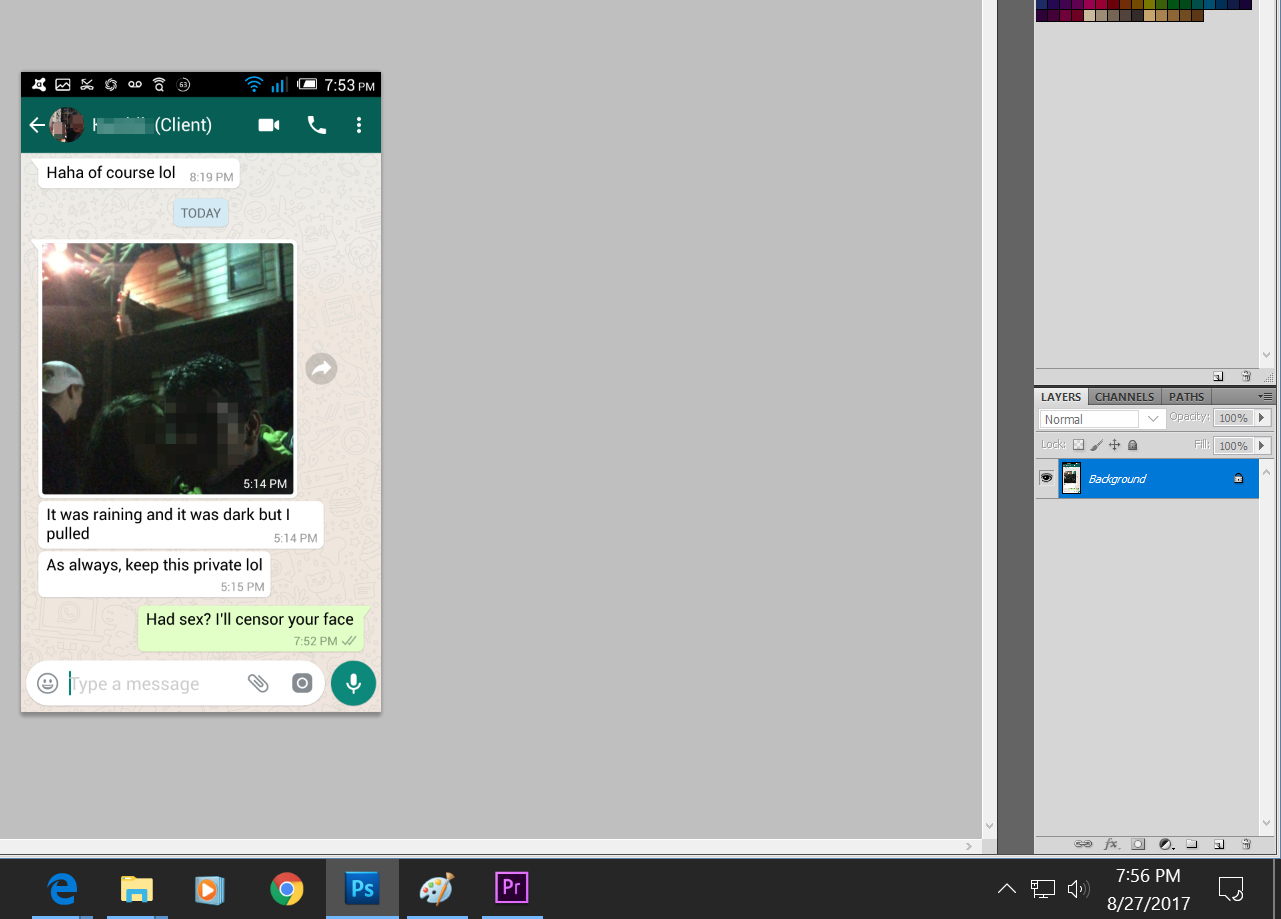Image resolution: width=1281 pixels, height=919 pixels.
Task: Hide the Background layer eye icon
Action: pos(1046,478)
